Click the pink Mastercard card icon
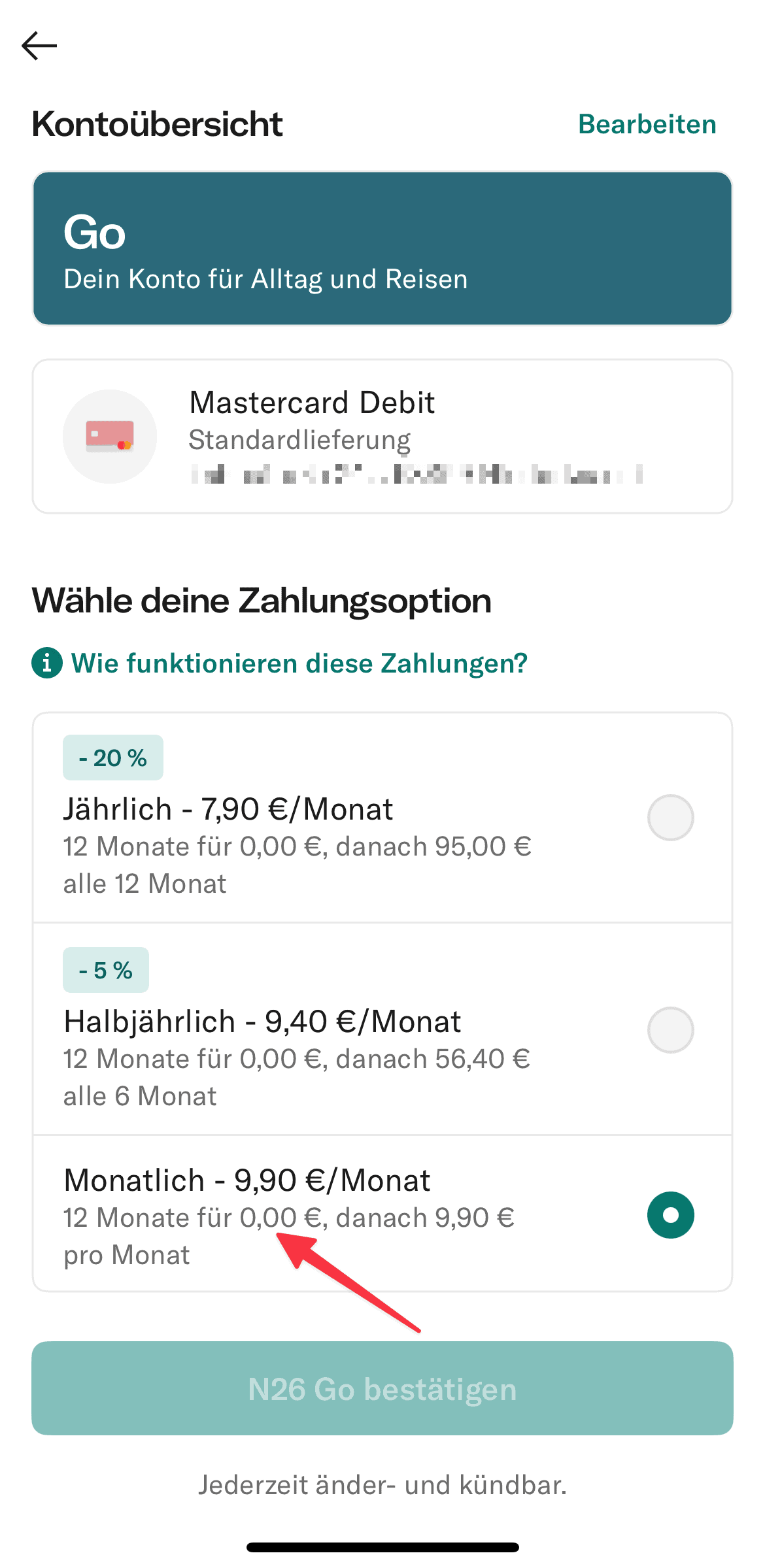Screen dimensions: 765x1568 point(110,436)
